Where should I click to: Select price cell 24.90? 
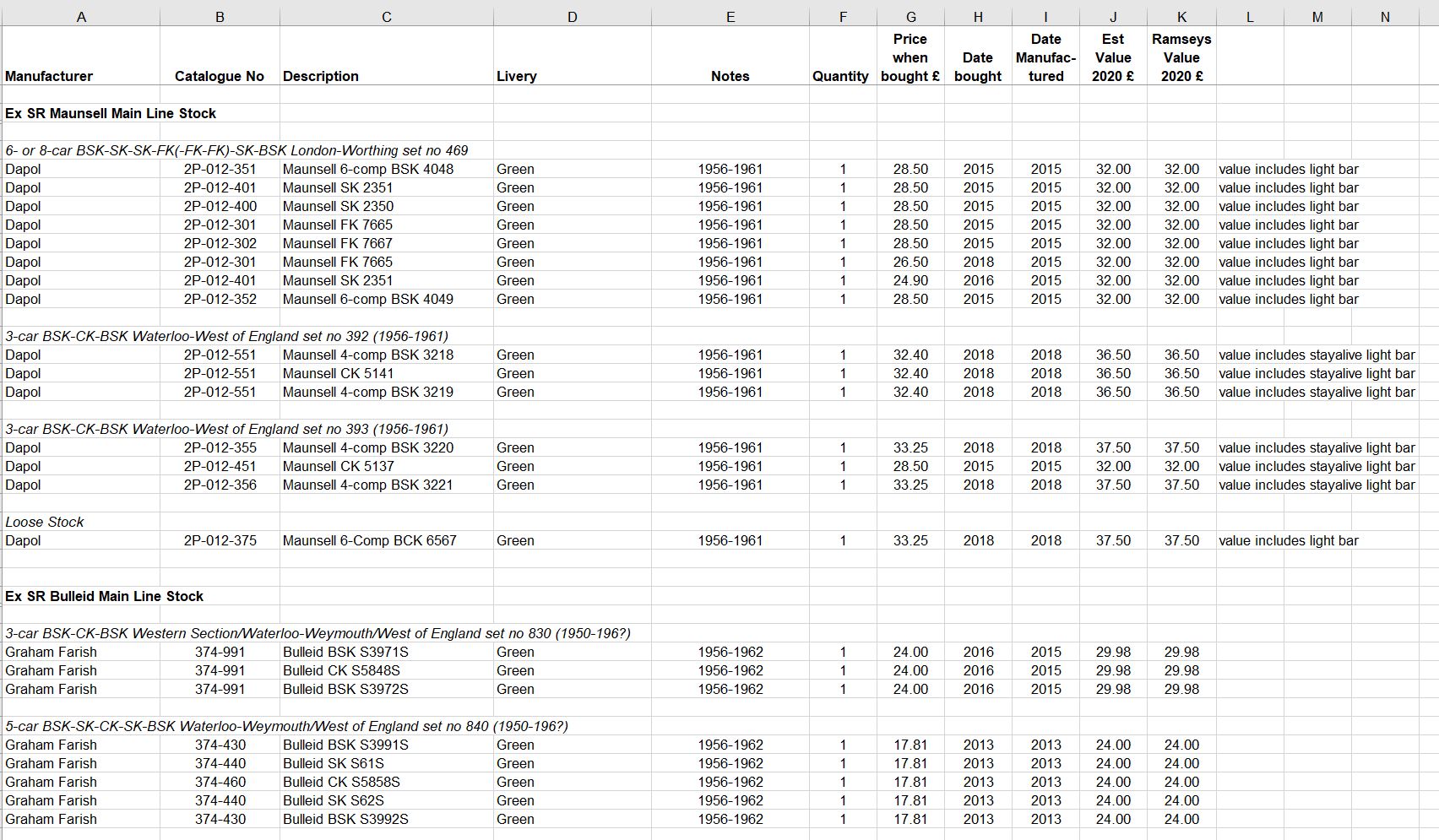tap(910, 280)
